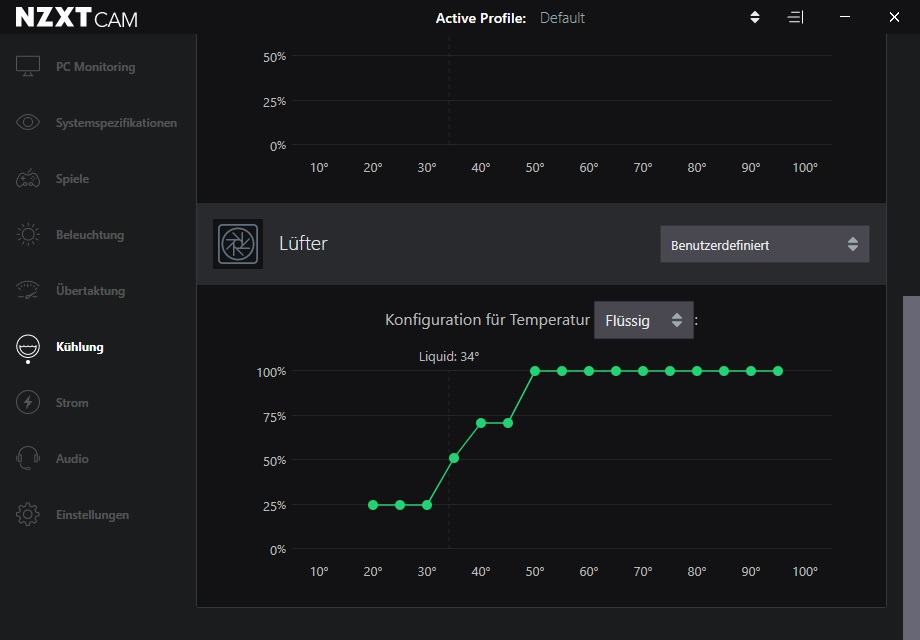Screen dimensions: 920x640
Task: Open PC Monitoring section
Action: [x=96, y=67]
